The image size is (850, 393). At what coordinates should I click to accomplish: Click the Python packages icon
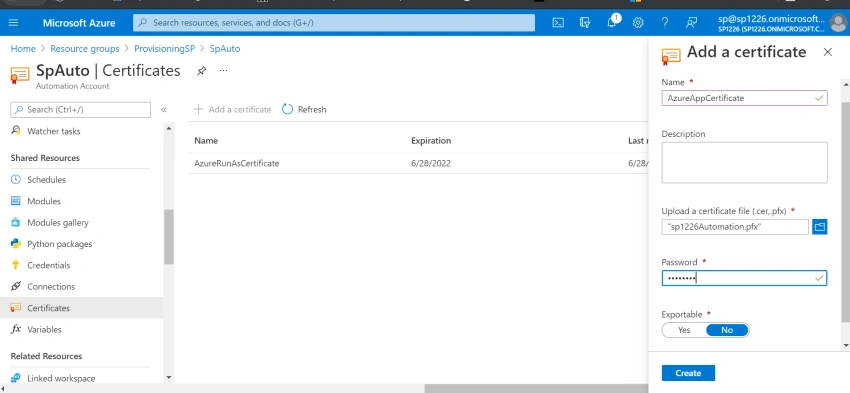(16, 244)
